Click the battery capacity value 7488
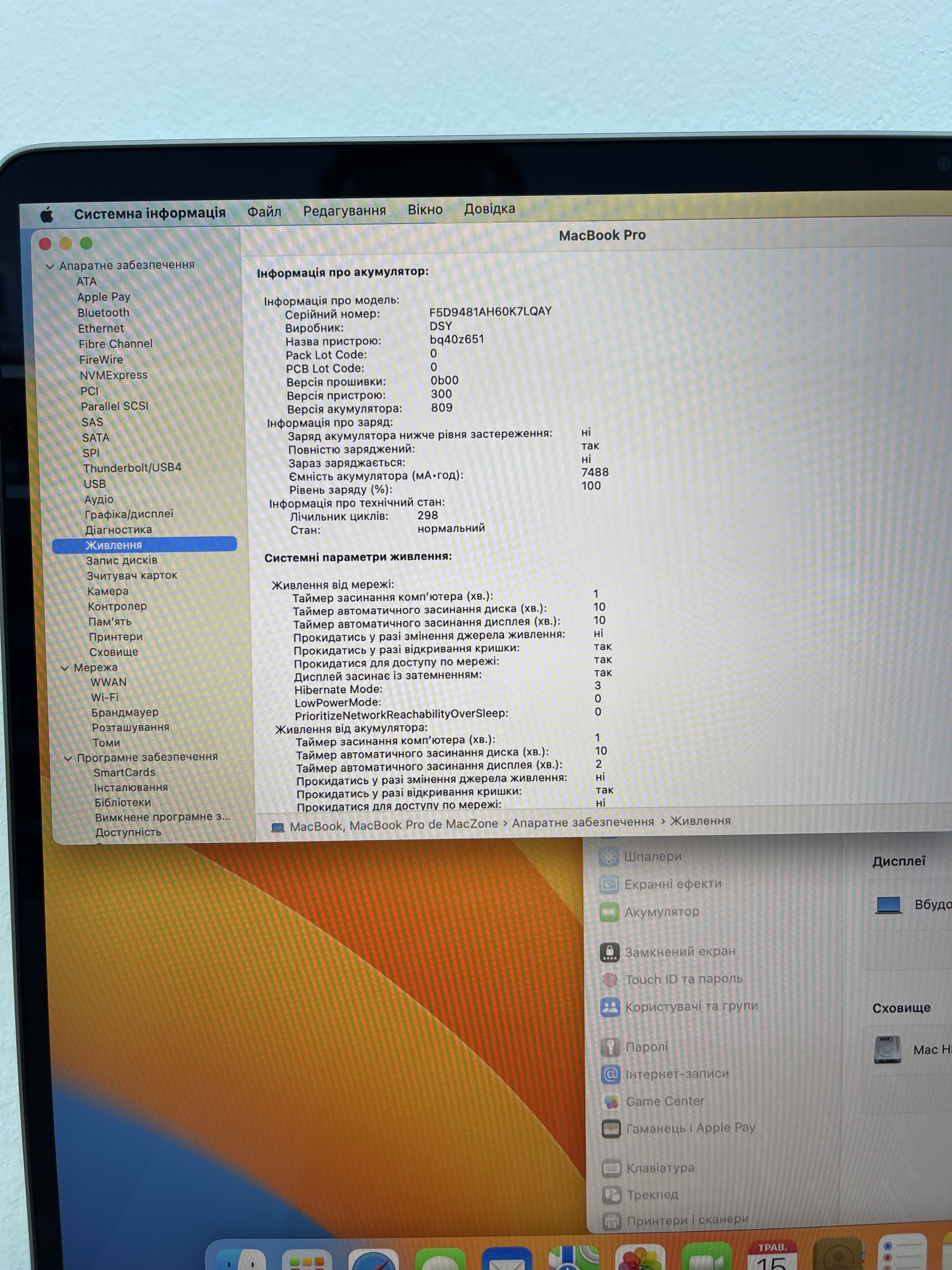952x1270 pixels. tap(595, 472)
